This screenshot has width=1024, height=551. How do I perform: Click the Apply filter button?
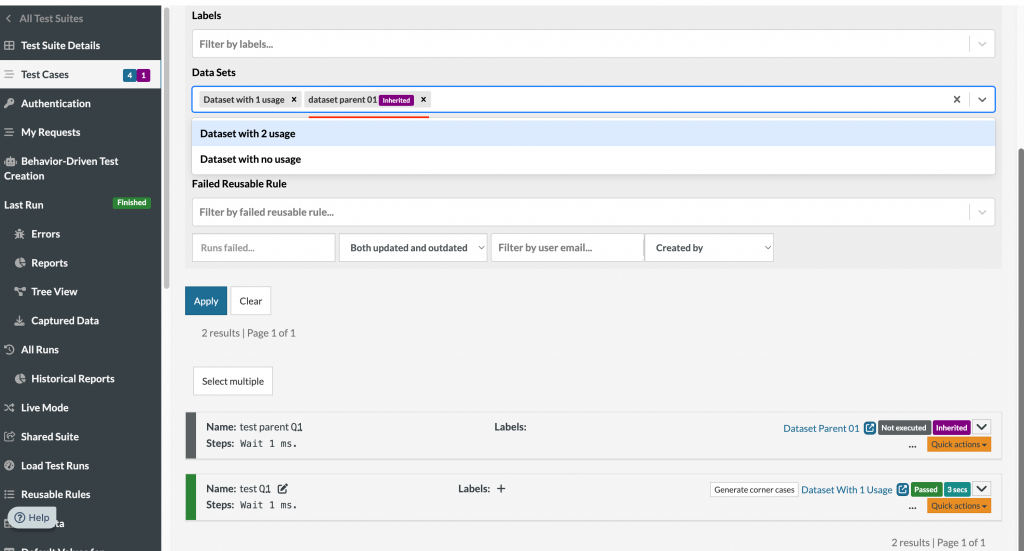pyautogui.click(x=206, y=301)
